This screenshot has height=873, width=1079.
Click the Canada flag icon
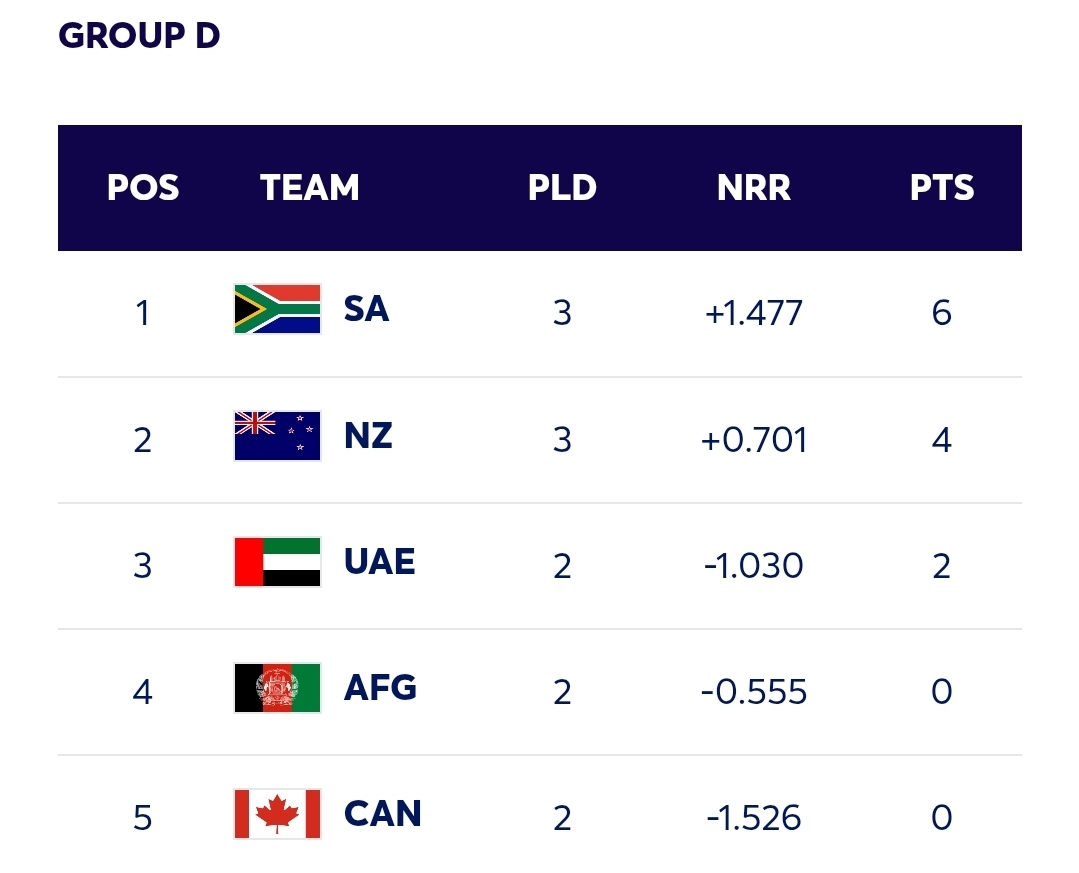point(277,814)
